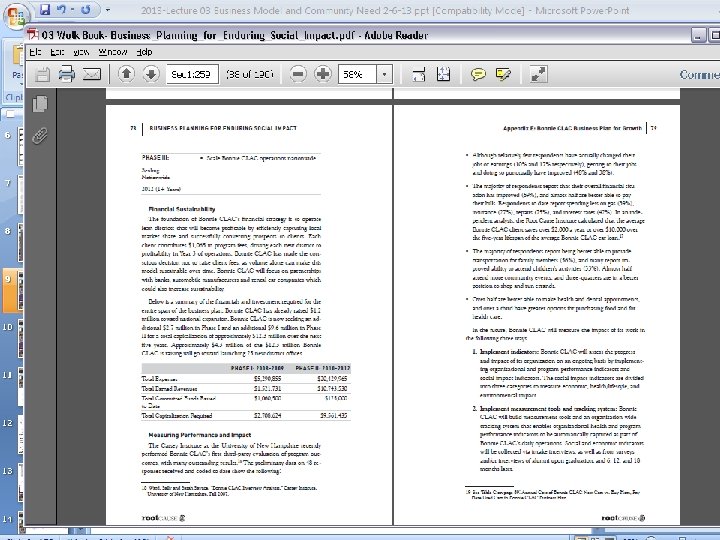The width and height of the screenshot is (720, 540).
Task: Click the page number field
Action: click(x=192, y=74)
